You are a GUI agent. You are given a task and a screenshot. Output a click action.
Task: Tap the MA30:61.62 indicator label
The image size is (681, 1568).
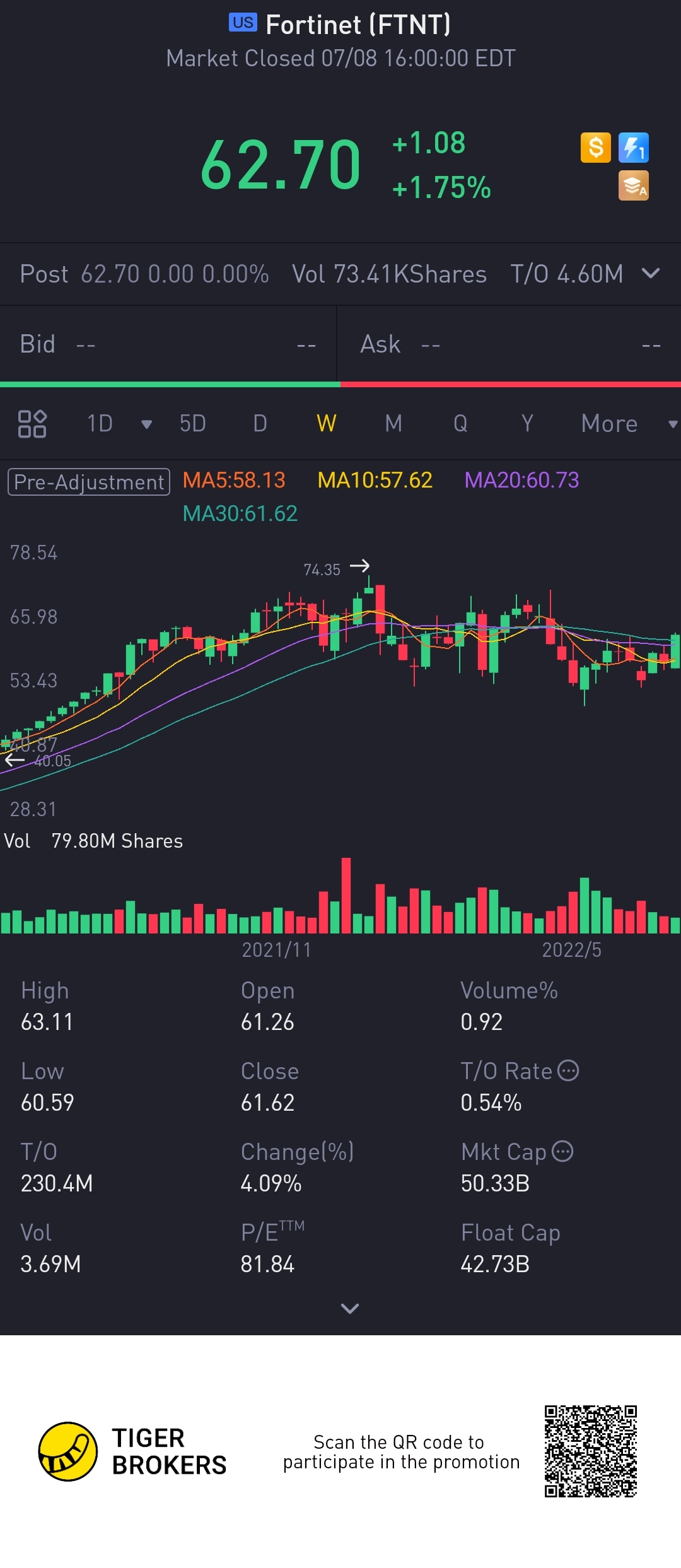pyautogui.click(x=240, y=514)
